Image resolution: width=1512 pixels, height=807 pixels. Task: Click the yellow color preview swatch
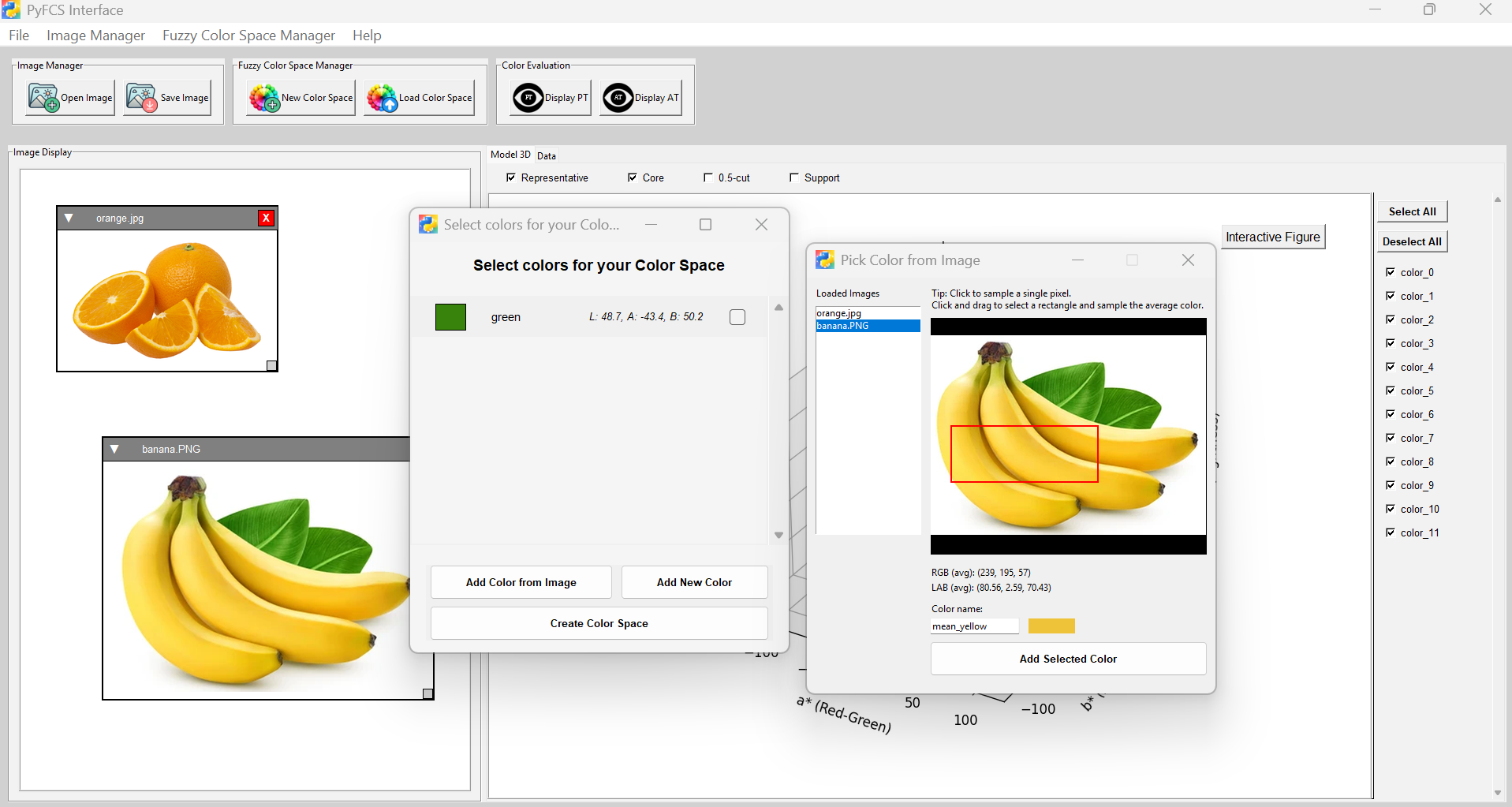1051,626
